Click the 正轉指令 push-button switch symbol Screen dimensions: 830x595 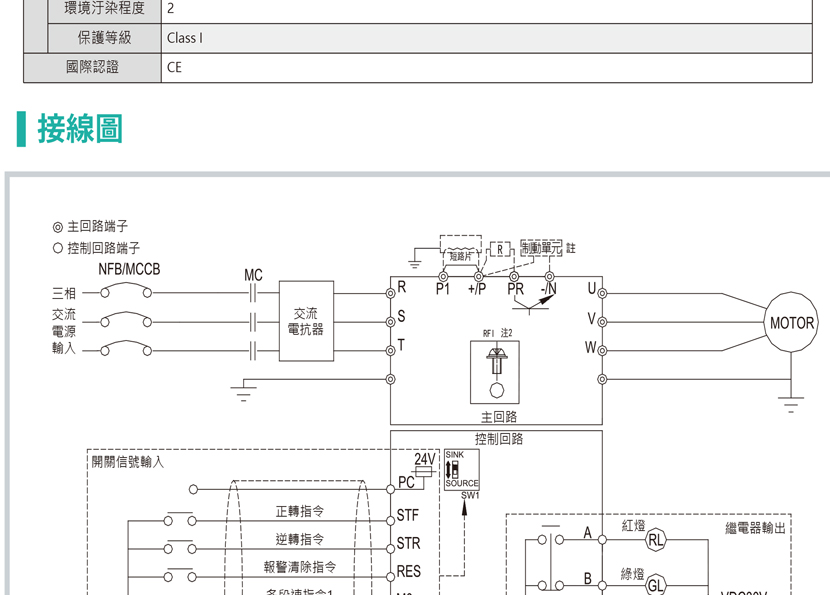pos(180,519)
